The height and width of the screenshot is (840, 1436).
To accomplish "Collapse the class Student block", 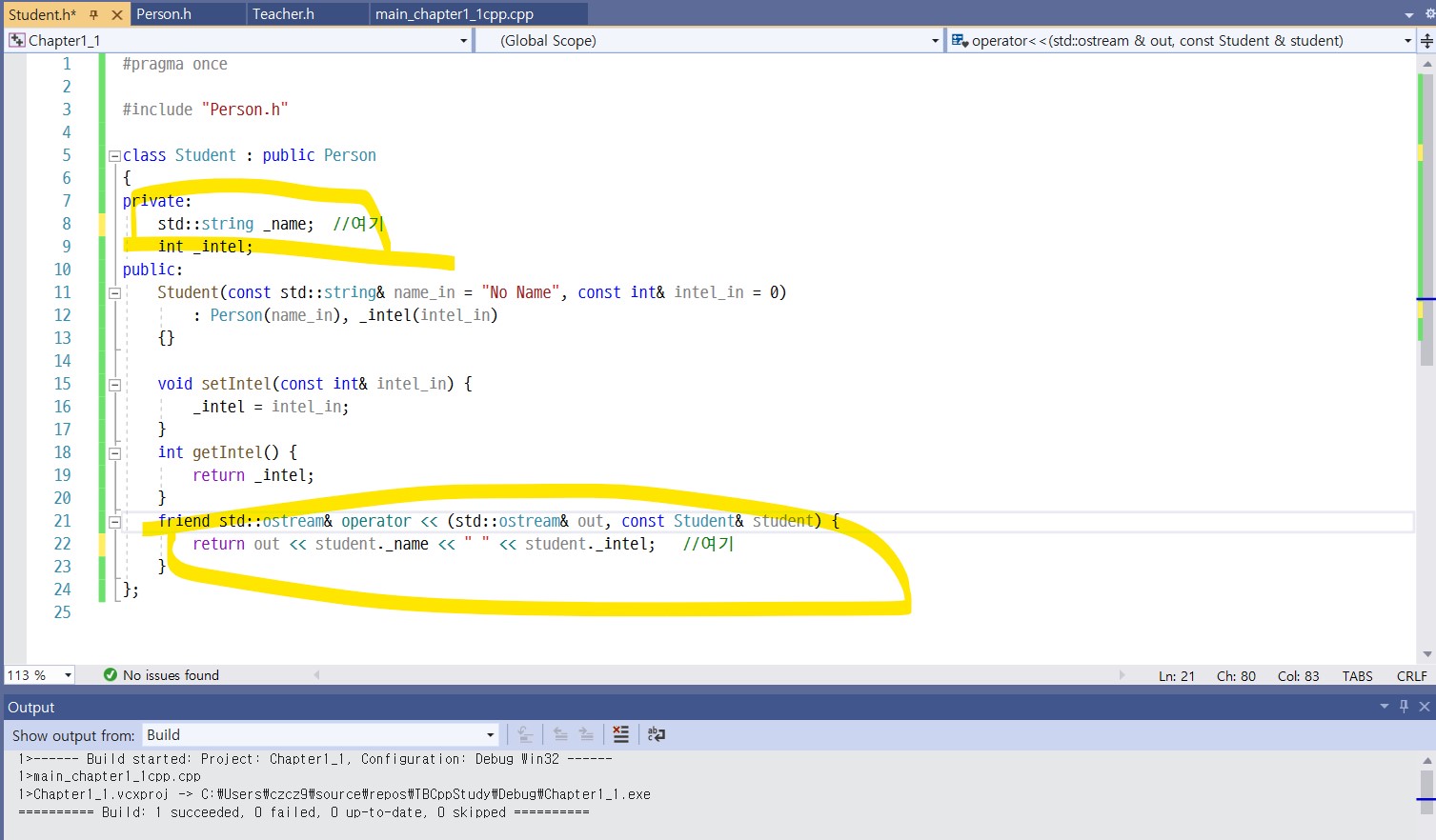I will point(114,156).
